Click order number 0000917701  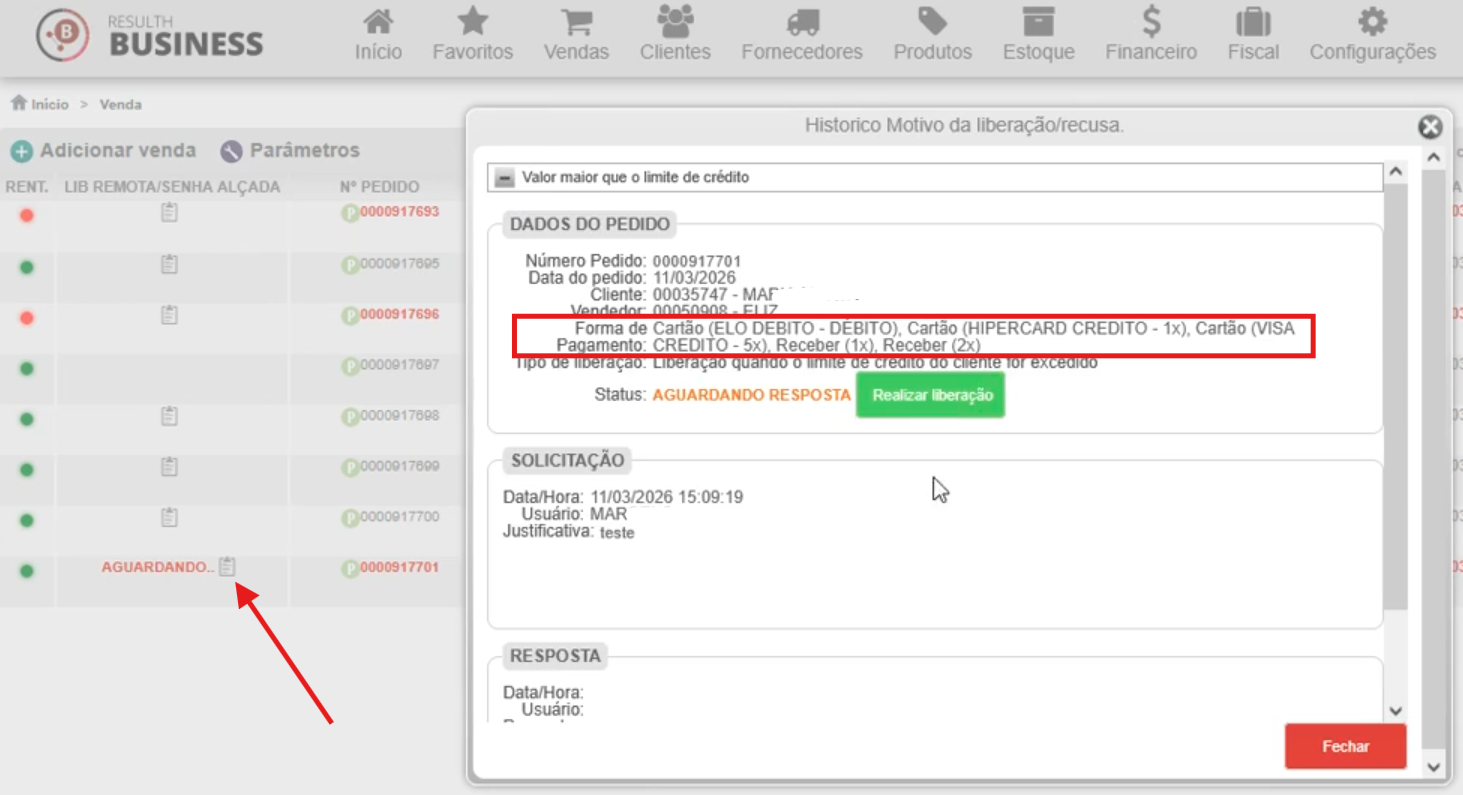pos(399,567)
